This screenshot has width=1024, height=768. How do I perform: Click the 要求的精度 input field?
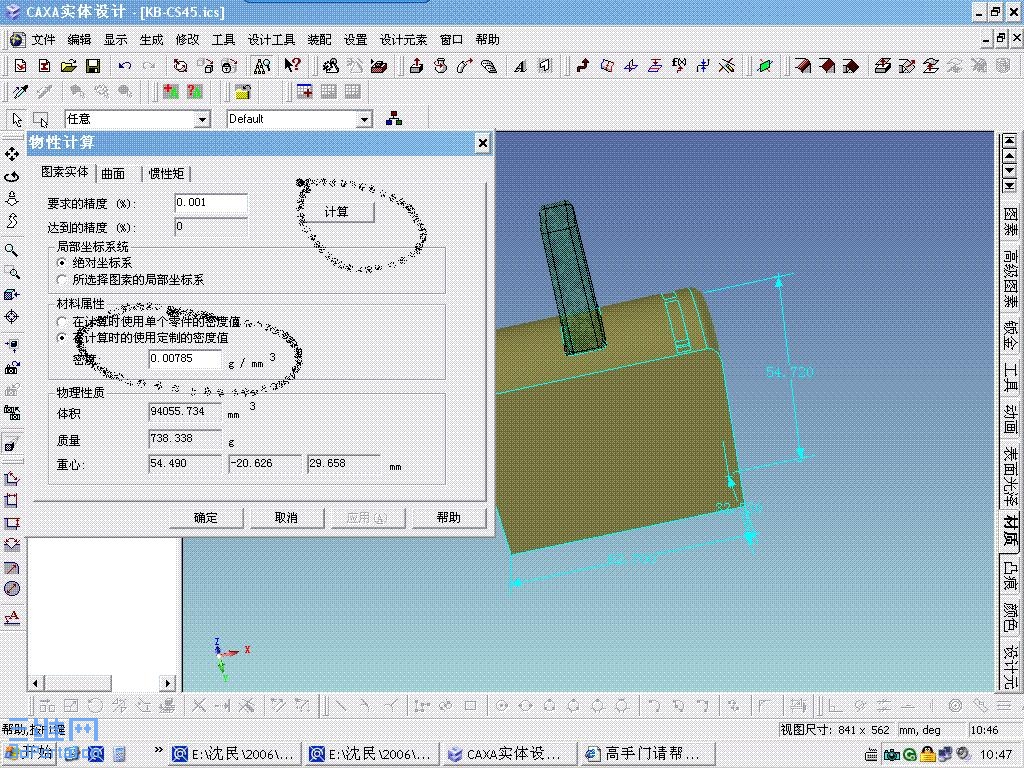click(210, 203)
